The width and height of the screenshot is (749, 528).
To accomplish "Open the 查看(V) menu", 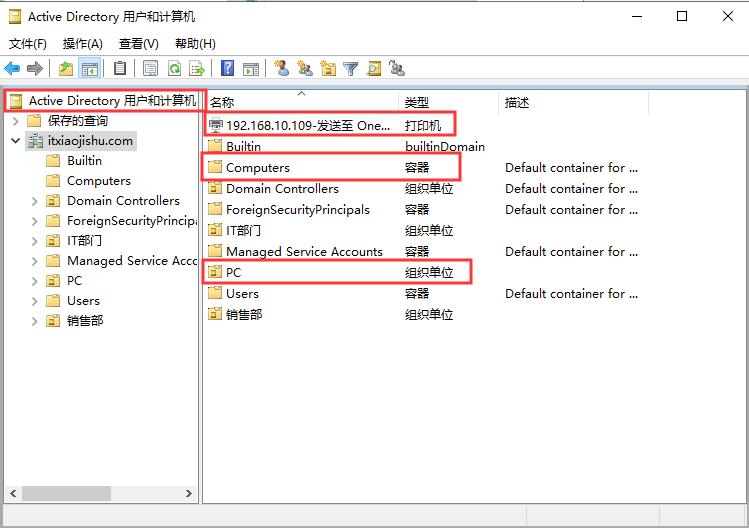I will (x=138, y=44).
